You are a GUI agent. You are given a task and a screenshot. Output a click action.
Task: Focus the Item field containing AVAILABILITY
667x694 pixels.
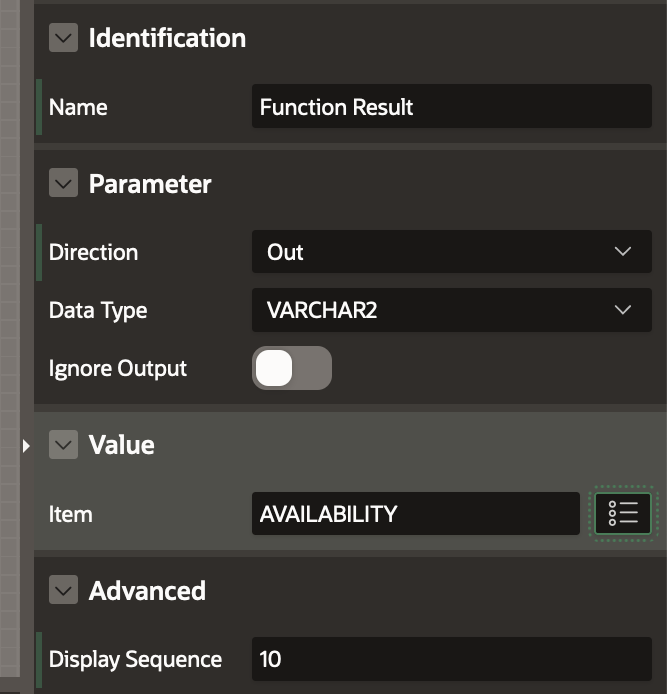coord(415,514)
